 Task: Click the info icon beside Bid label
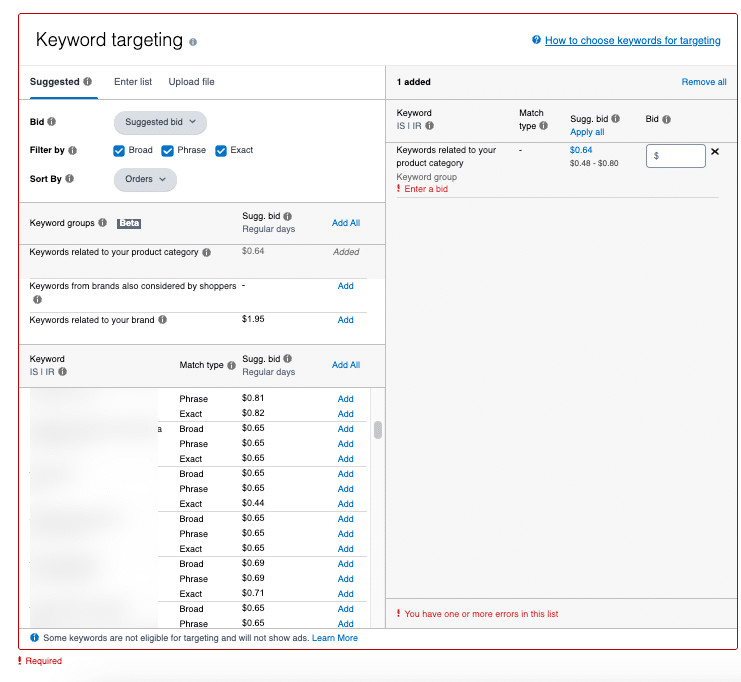(51, 122)
